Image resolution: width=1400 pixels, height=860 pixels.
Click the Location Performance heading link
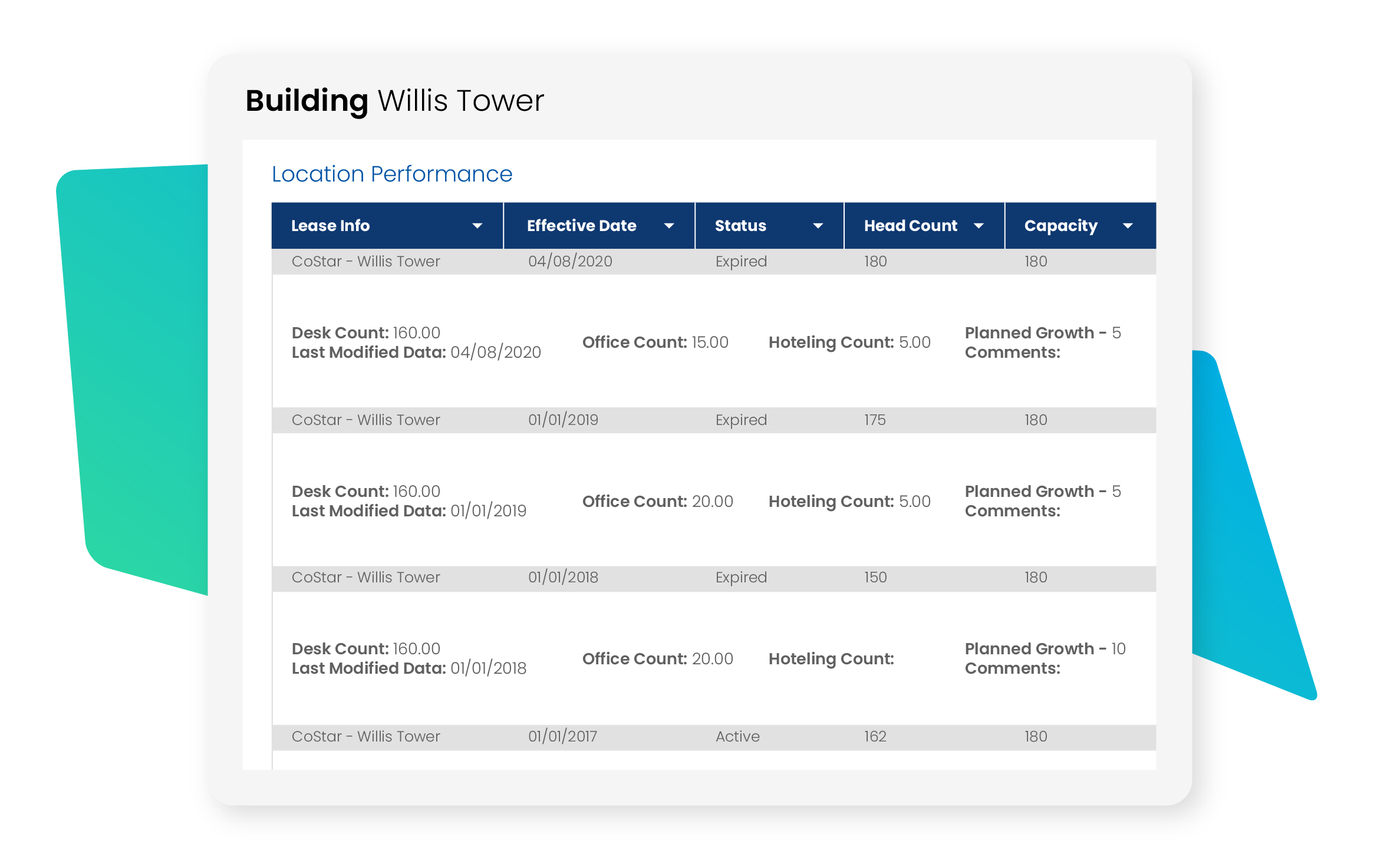391,173
